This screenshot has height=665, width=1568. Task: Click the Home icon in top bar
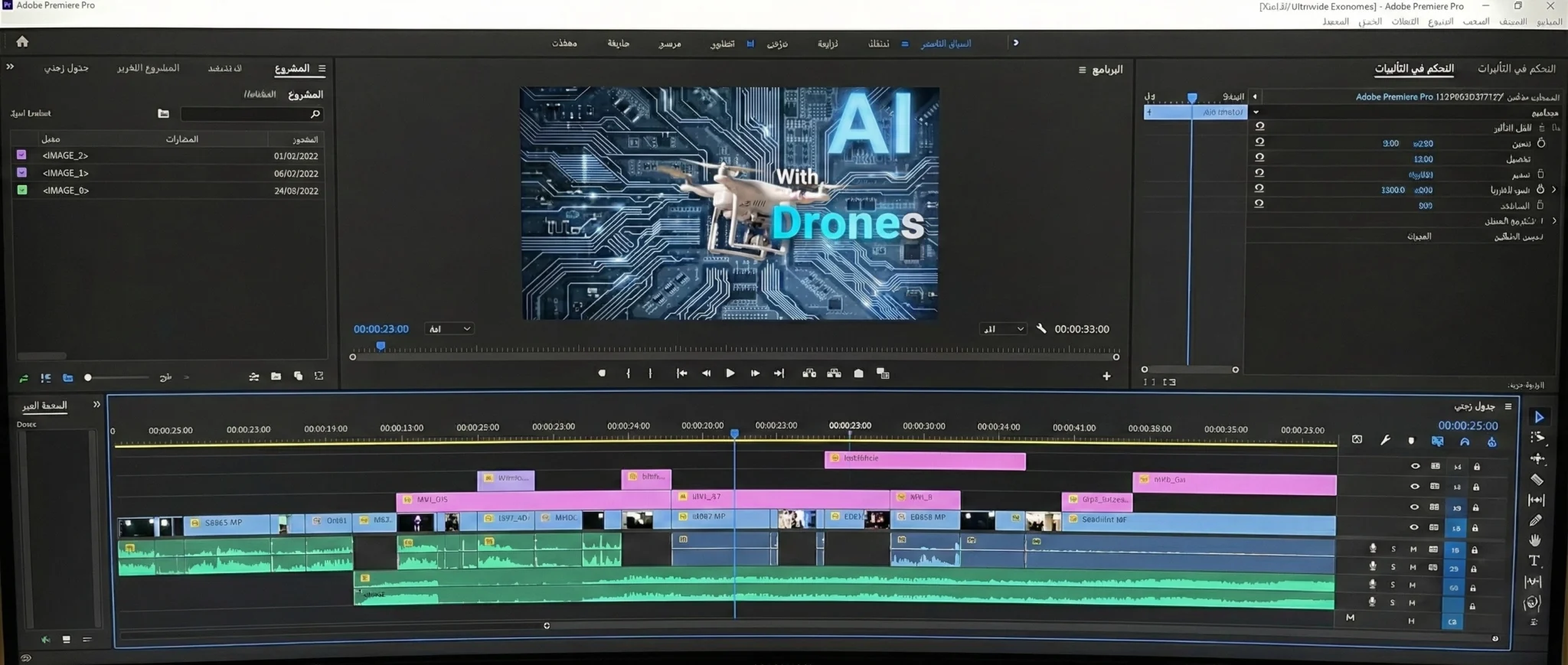[22, 41]
